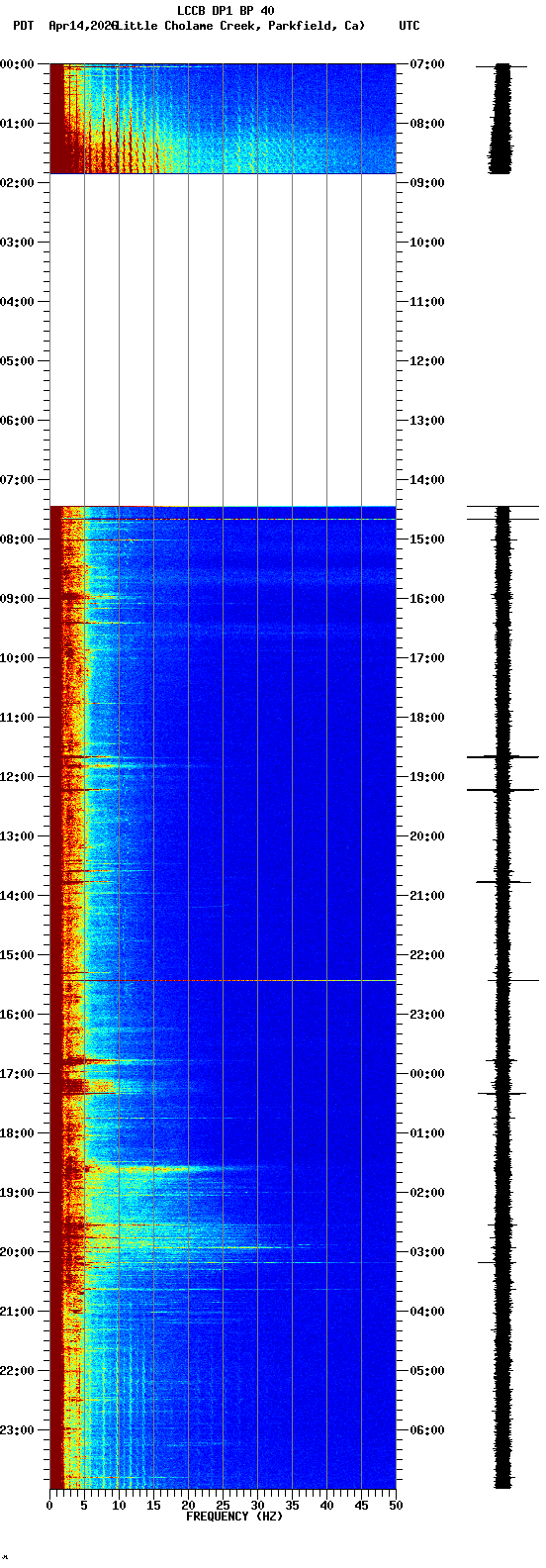Click the "00:00" label on UTC axis
This screenshot has width=546, height=1568.
[427, 1074]
